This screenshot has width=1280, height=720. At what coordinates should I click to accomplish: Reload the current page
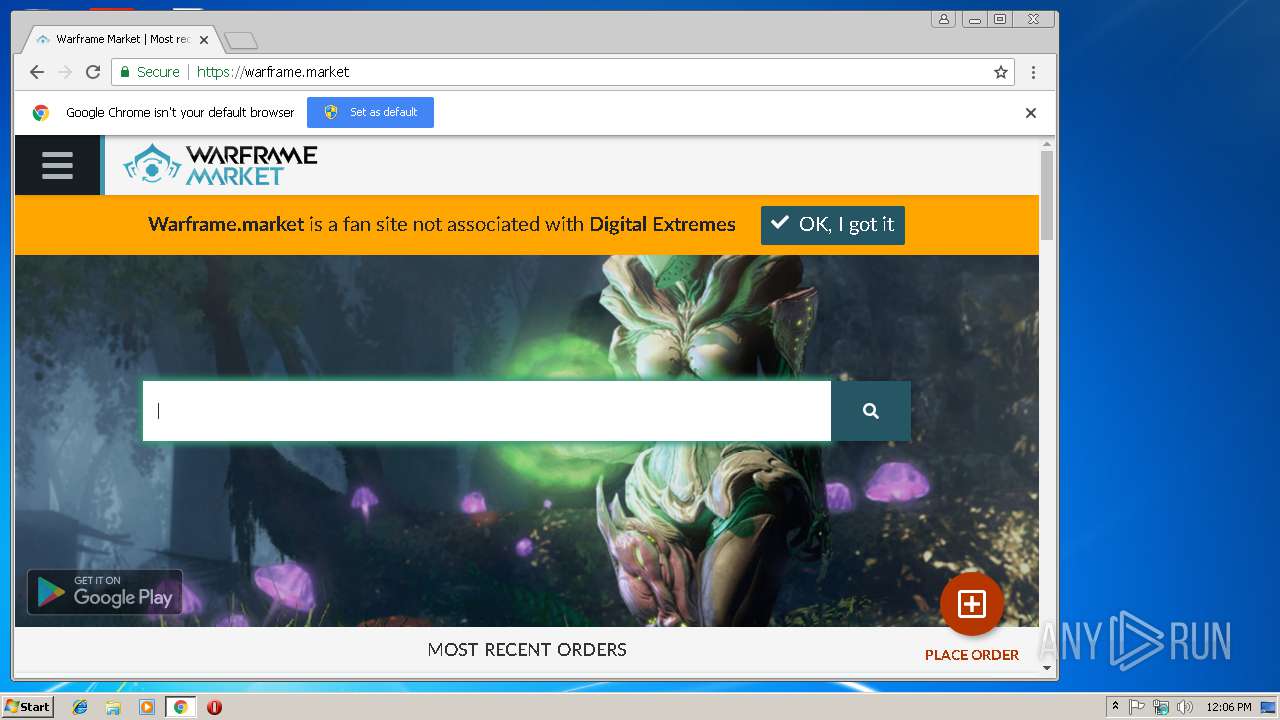tap(93, 72)
